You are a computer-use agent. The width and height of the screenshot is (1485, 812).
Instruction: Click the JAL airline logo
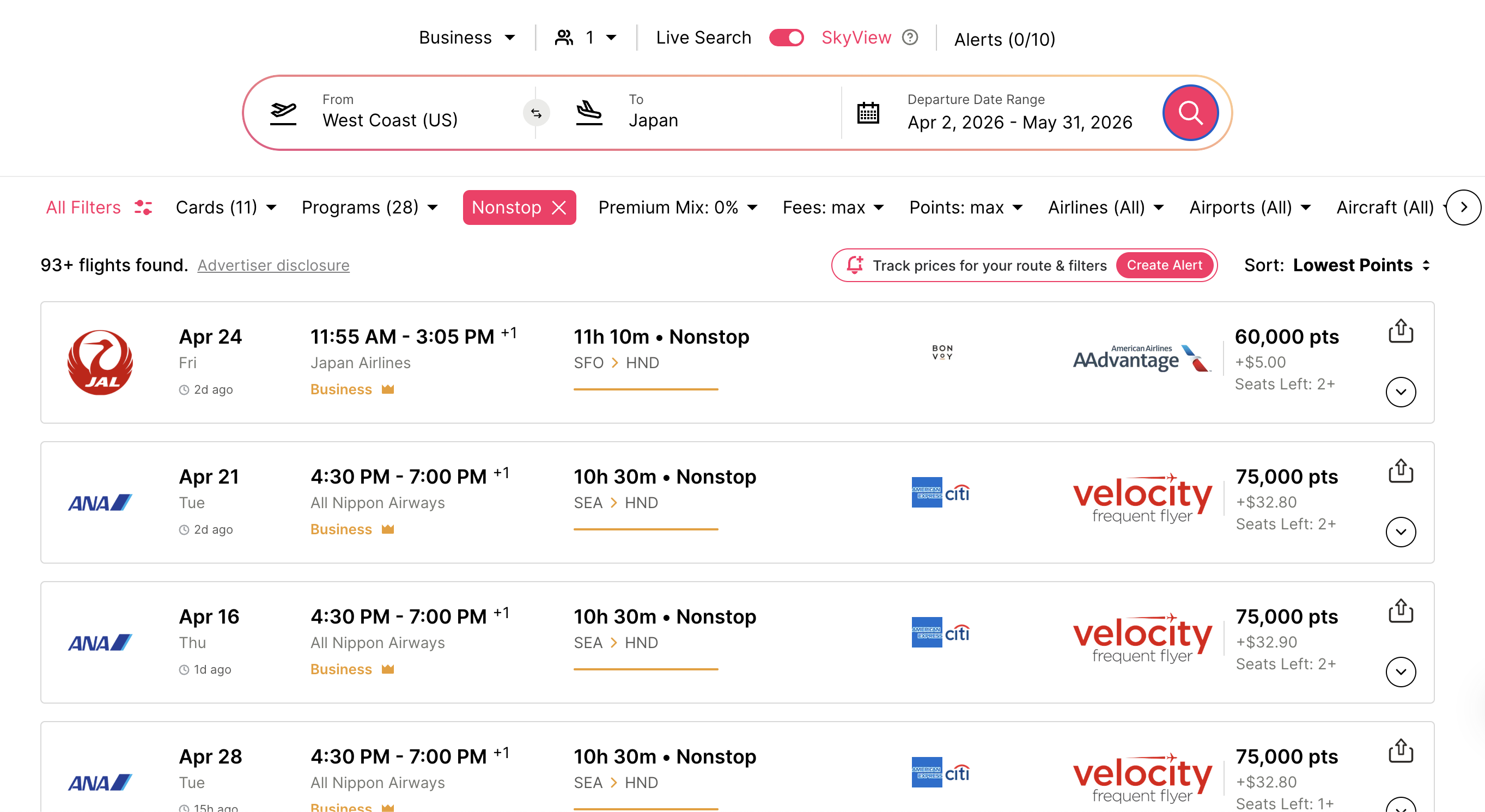click(100, 363)
